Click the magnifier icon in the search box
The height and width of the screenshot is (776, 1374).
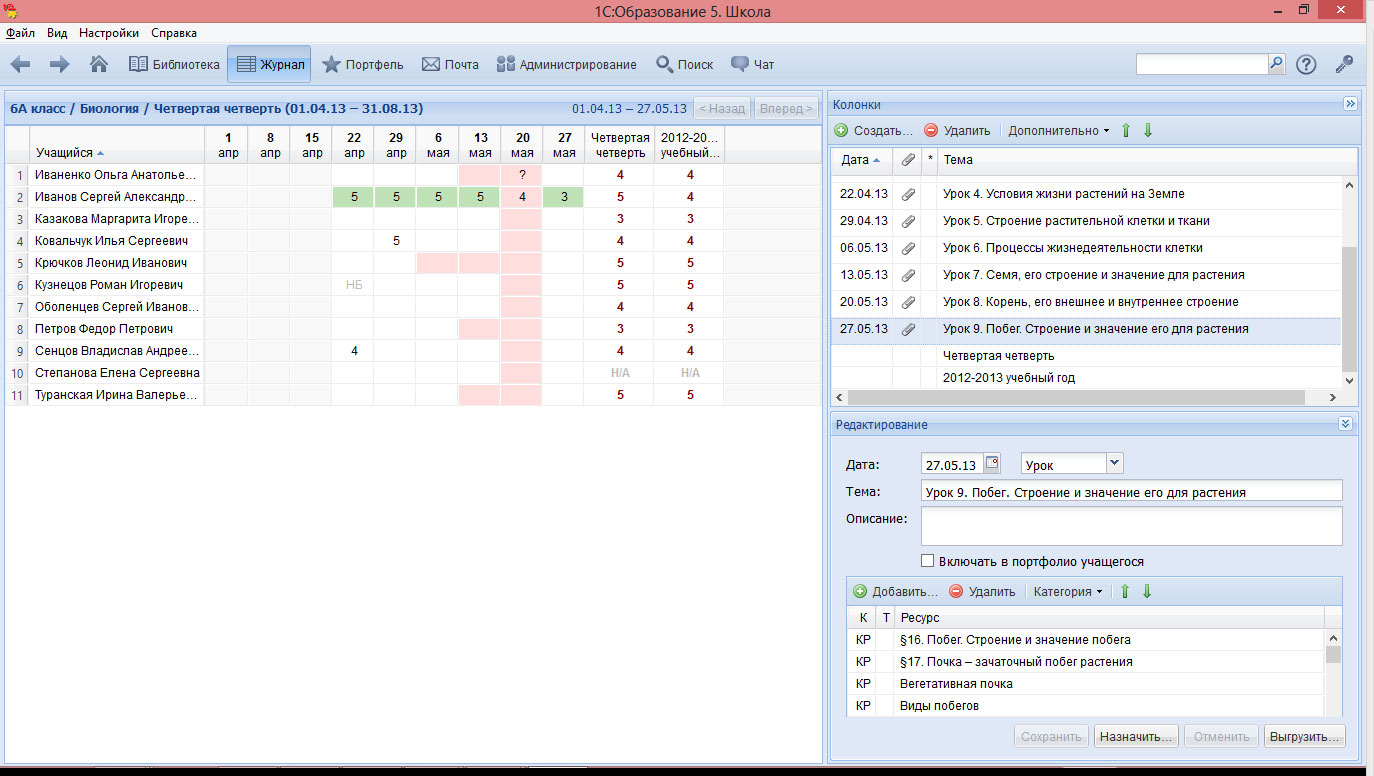(x=1276, y=64)
